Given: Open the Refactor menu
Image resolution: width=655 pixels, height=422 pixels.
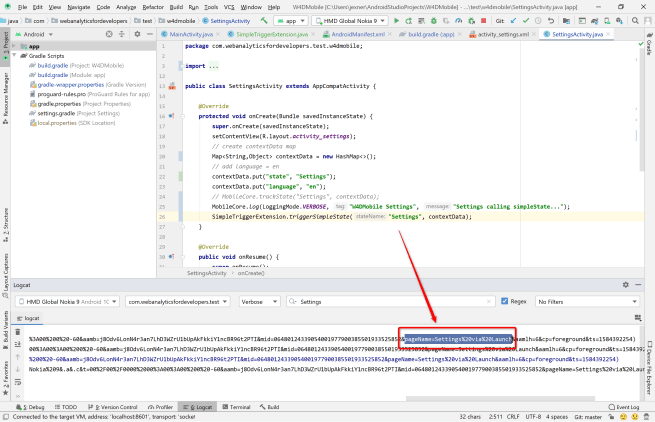Looking at the screenshot, I should pos(154,6).
